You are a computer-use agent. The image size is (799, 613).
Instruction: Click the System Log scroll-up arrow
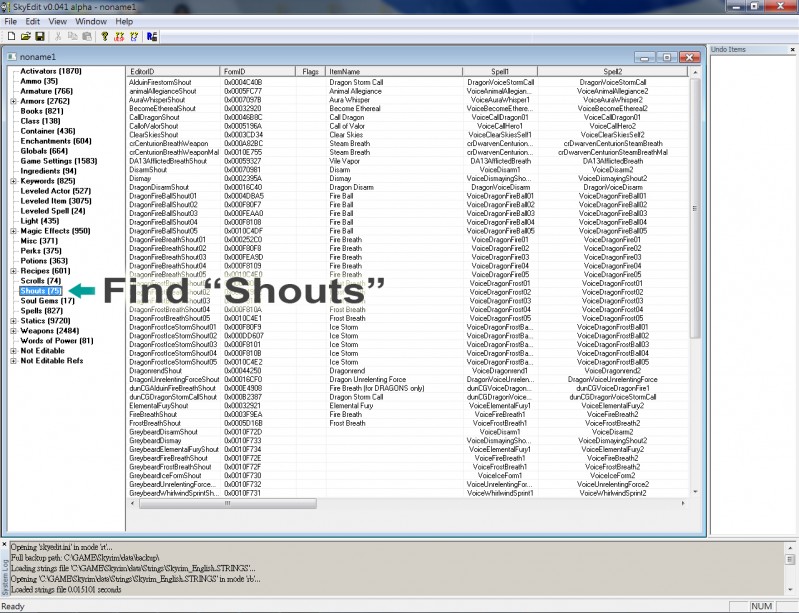pyautogui.click(x=790, y=548)
